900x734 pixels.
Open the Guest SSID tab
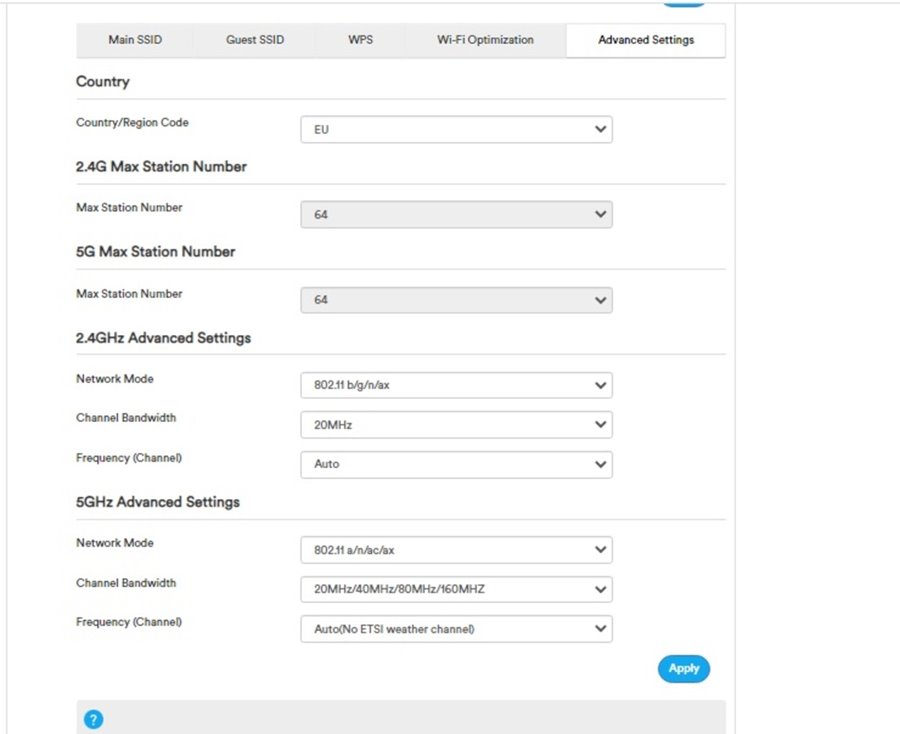coord(255,40)
